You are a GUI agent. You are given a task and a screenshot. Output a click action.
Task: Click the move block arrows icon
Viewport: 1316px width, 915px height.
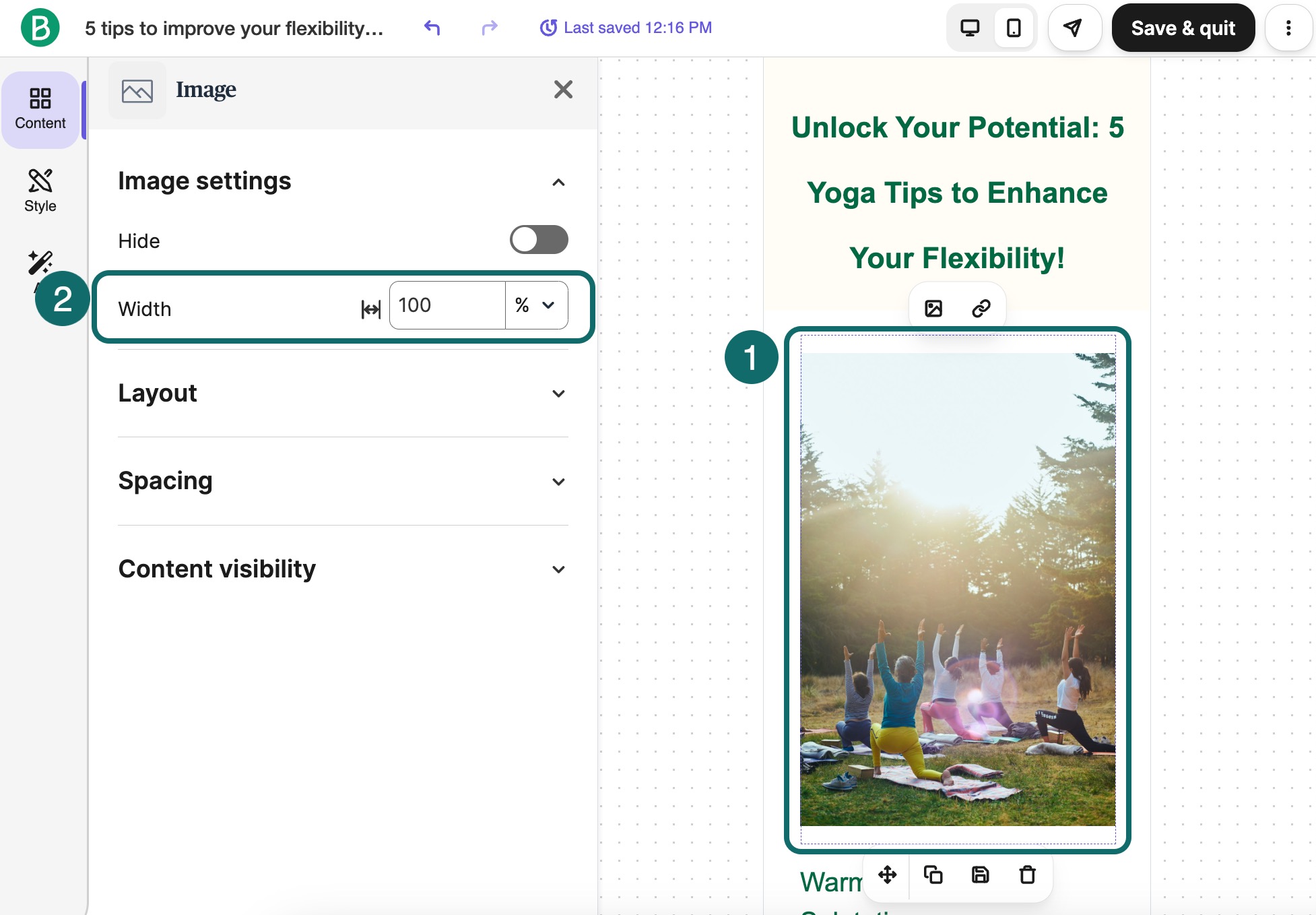[887, 875]
